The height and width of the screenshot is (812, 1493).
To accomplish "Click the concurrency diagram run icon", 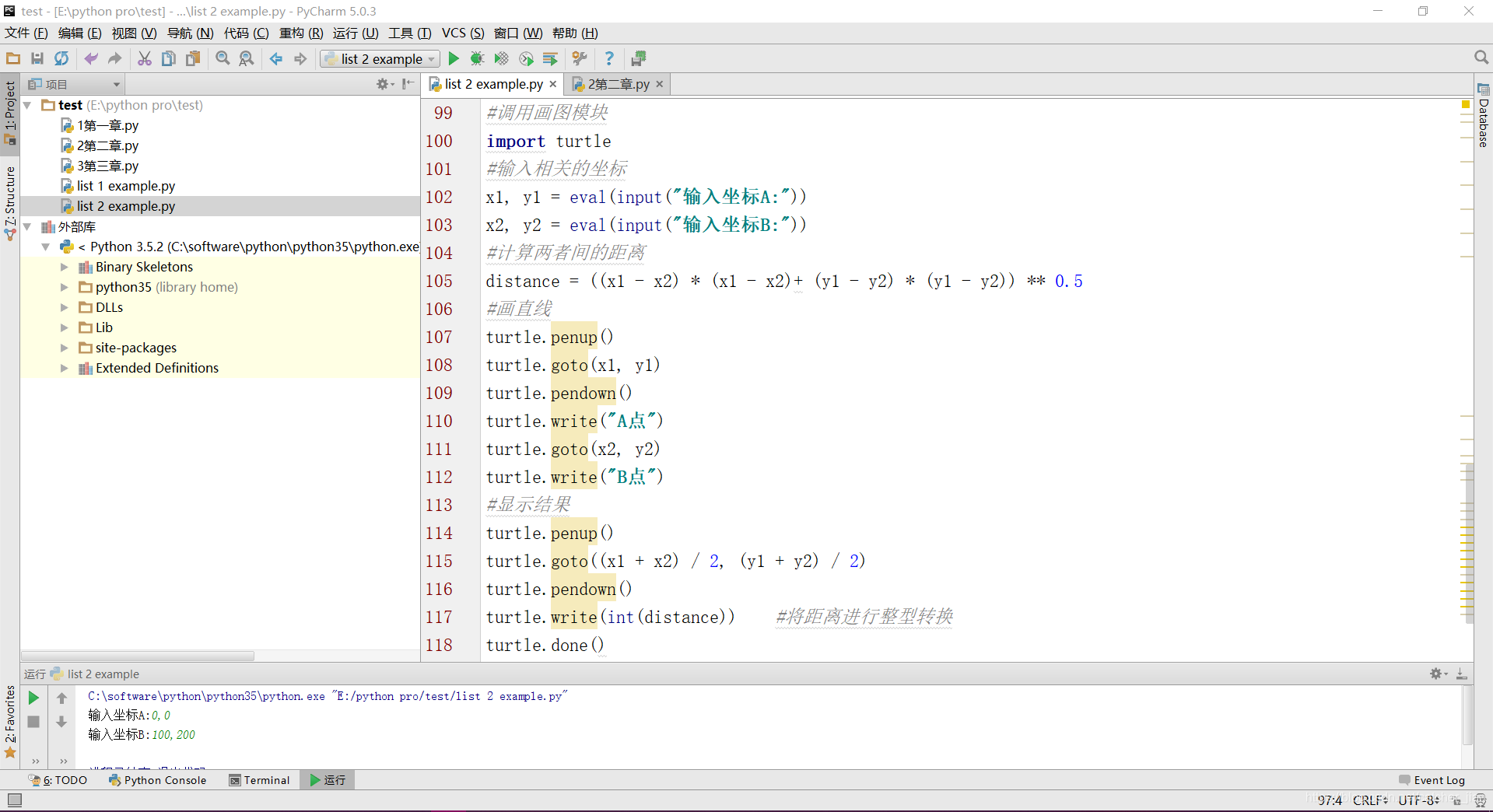I will click(x=550, y=58).
